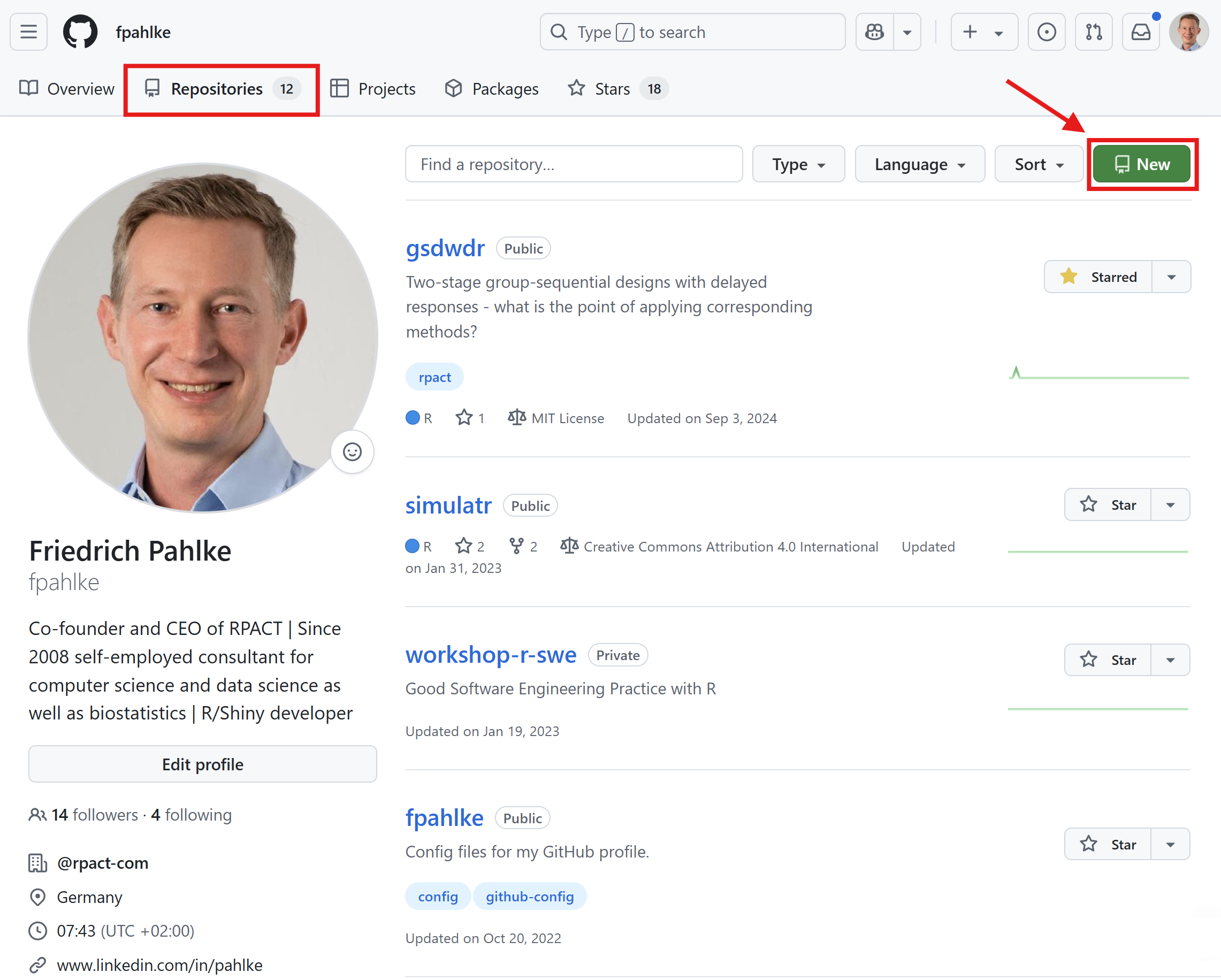Star the workshop-r-swe repository

coord(1107,660)
